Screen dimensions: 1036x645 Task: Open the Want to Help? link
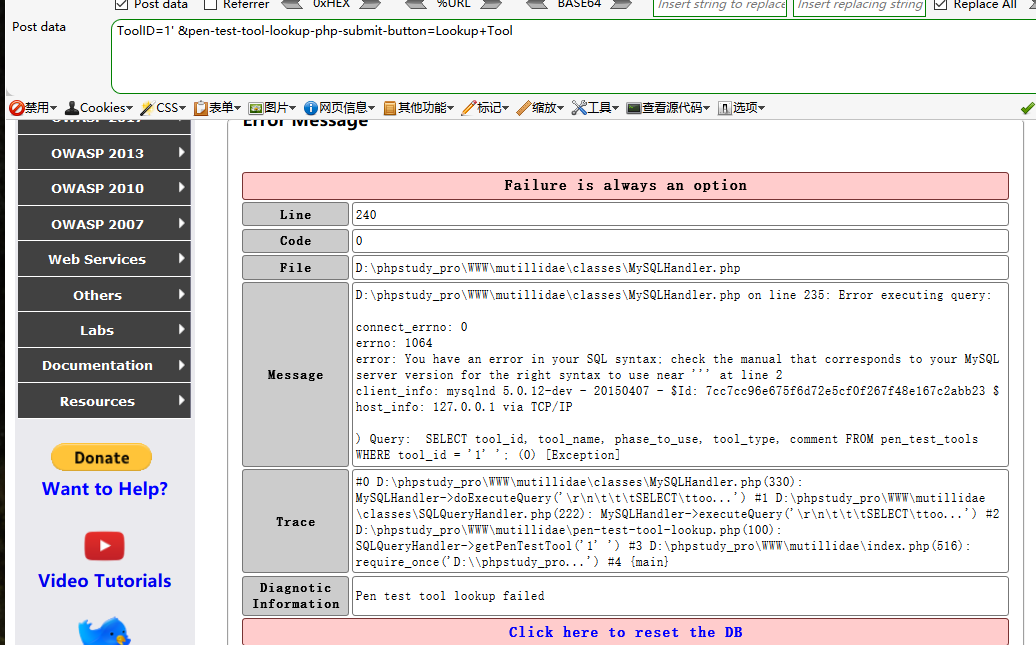[x=104, y=488]
